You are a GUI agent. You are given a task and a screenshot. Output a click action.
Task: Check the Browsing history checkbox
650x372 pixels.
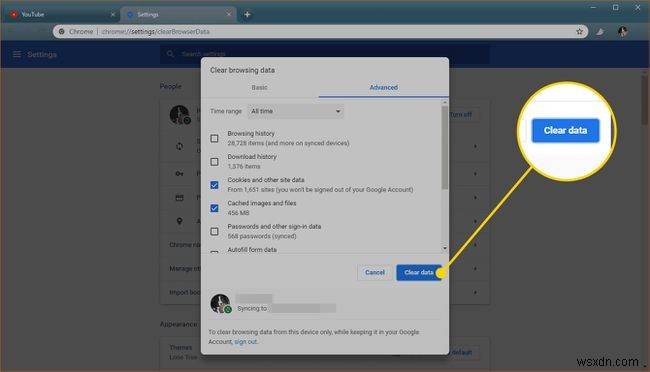(214, 139)
